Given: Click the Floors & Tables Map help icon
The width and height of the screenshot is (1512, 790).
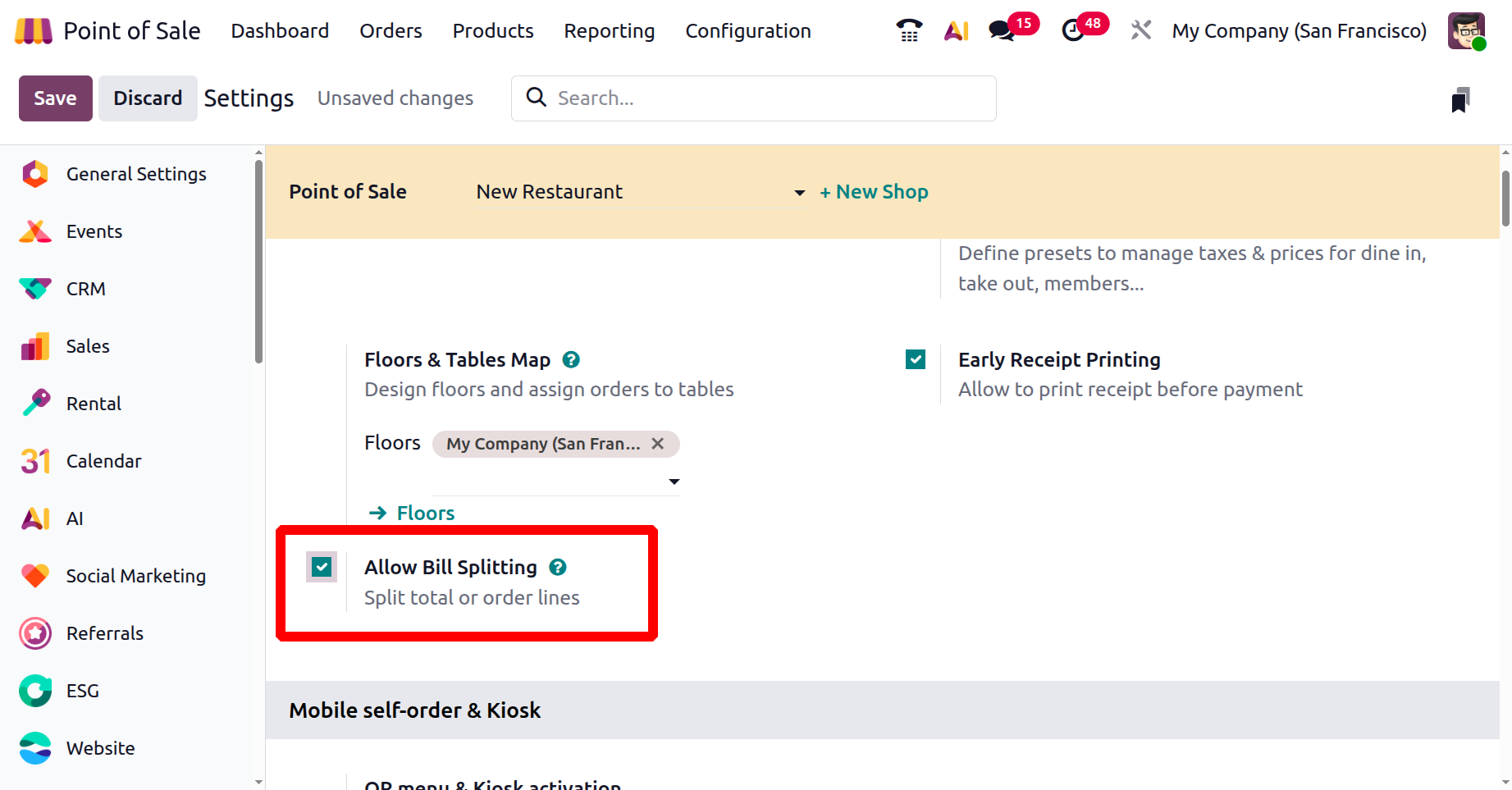Looking at the screenshot, I should 571,359.
